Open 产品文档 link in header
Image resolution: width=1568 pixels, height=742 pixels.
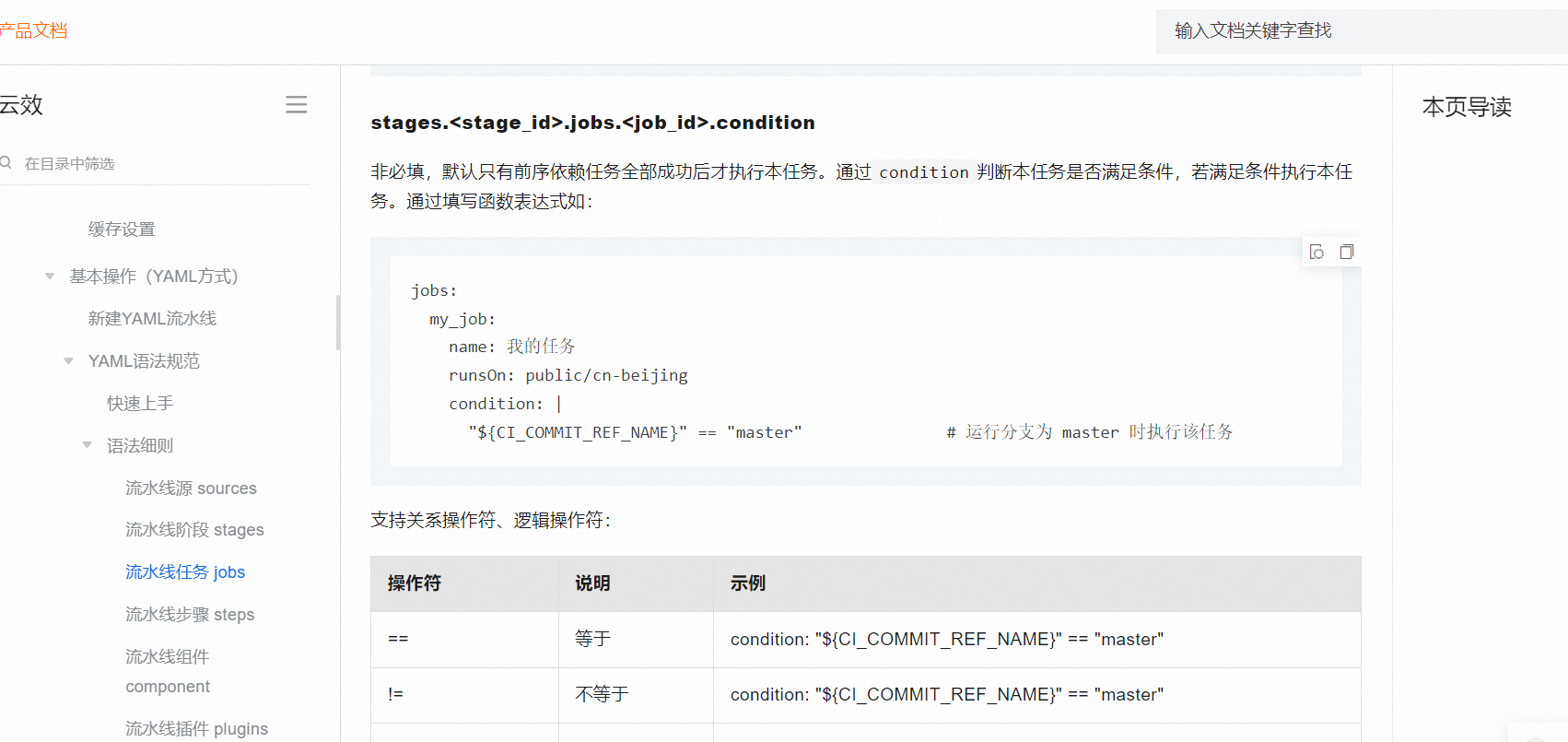coord(33,30)
